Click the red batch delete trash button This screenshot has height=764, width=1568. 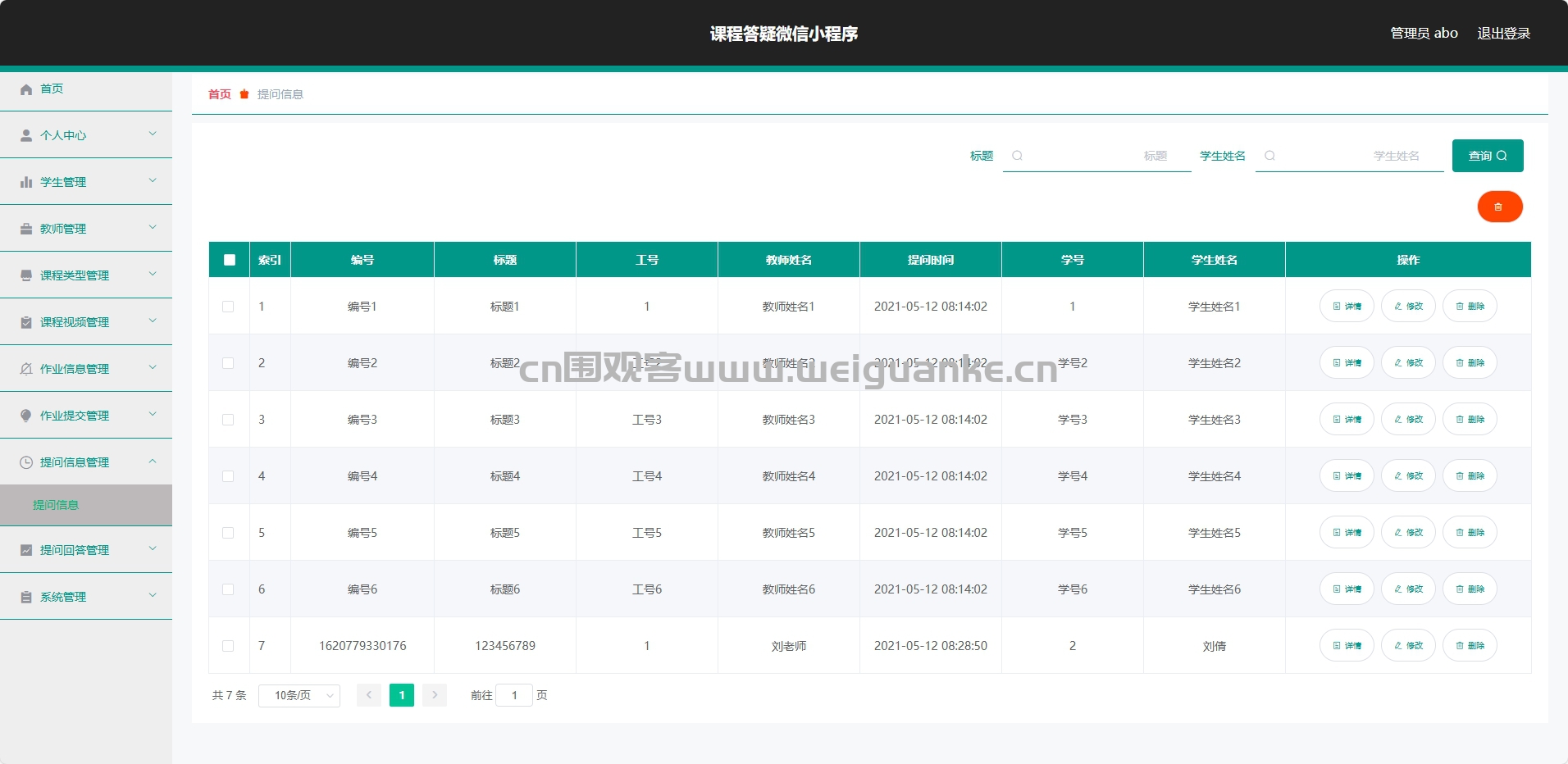point(1500,207)
